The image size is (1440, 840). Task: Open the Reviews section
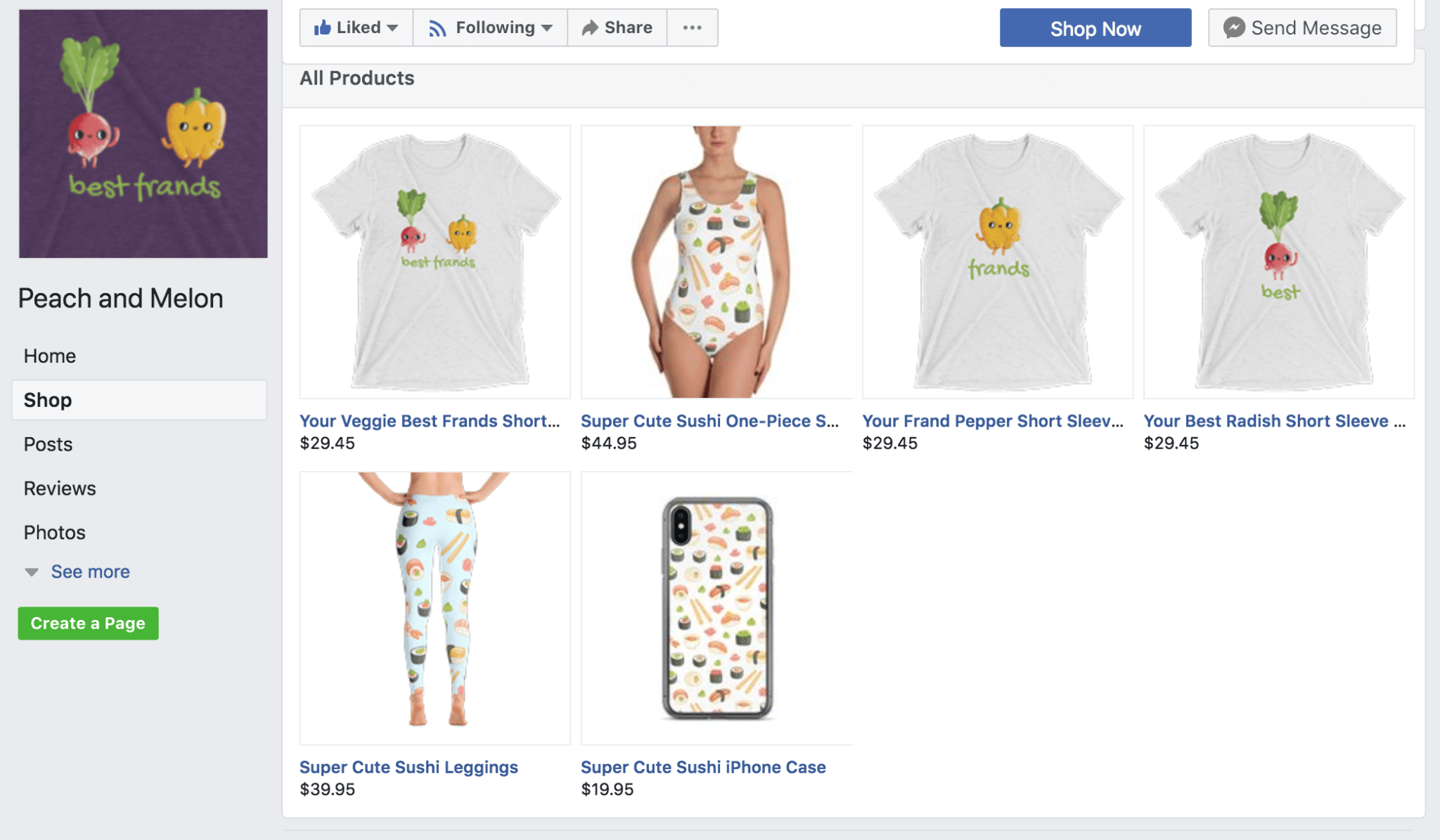(x=60, y=488)
